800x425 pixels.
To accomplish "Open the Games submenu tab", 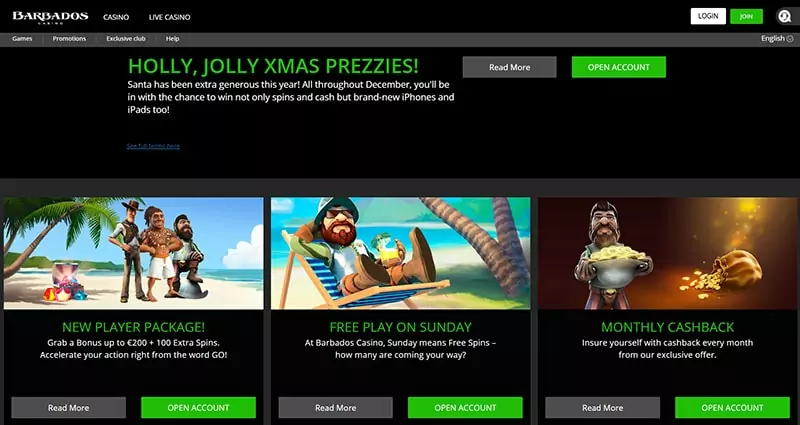I will click(x=22, y=39).
